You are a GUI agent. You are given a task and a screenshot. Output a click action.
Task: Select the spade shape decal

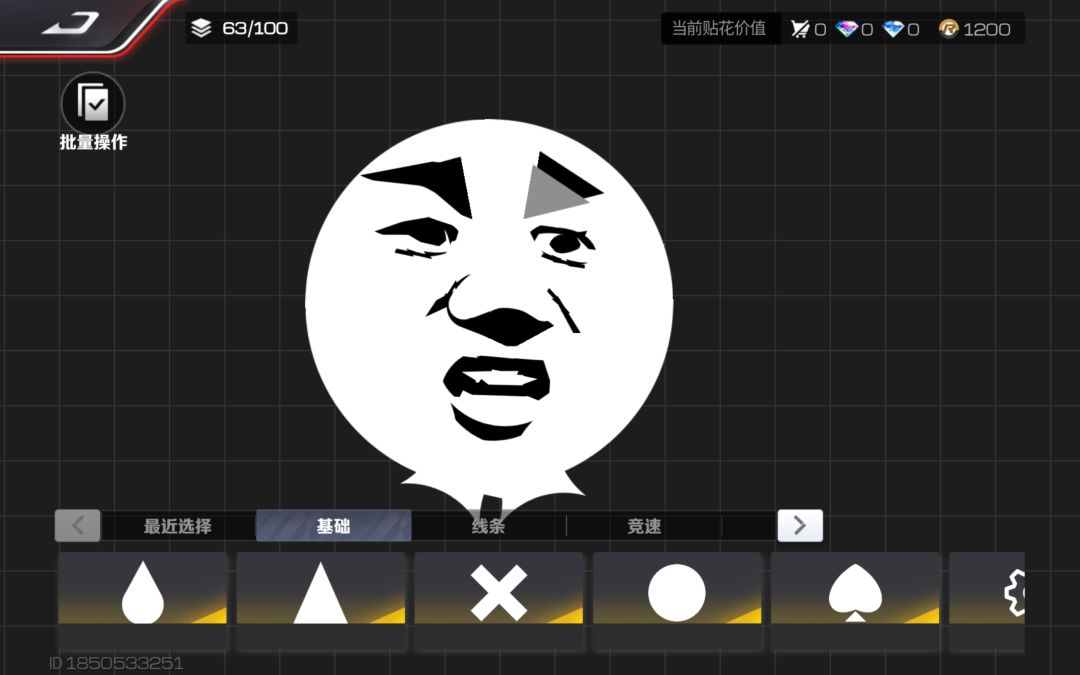click(x=855, y=601)
